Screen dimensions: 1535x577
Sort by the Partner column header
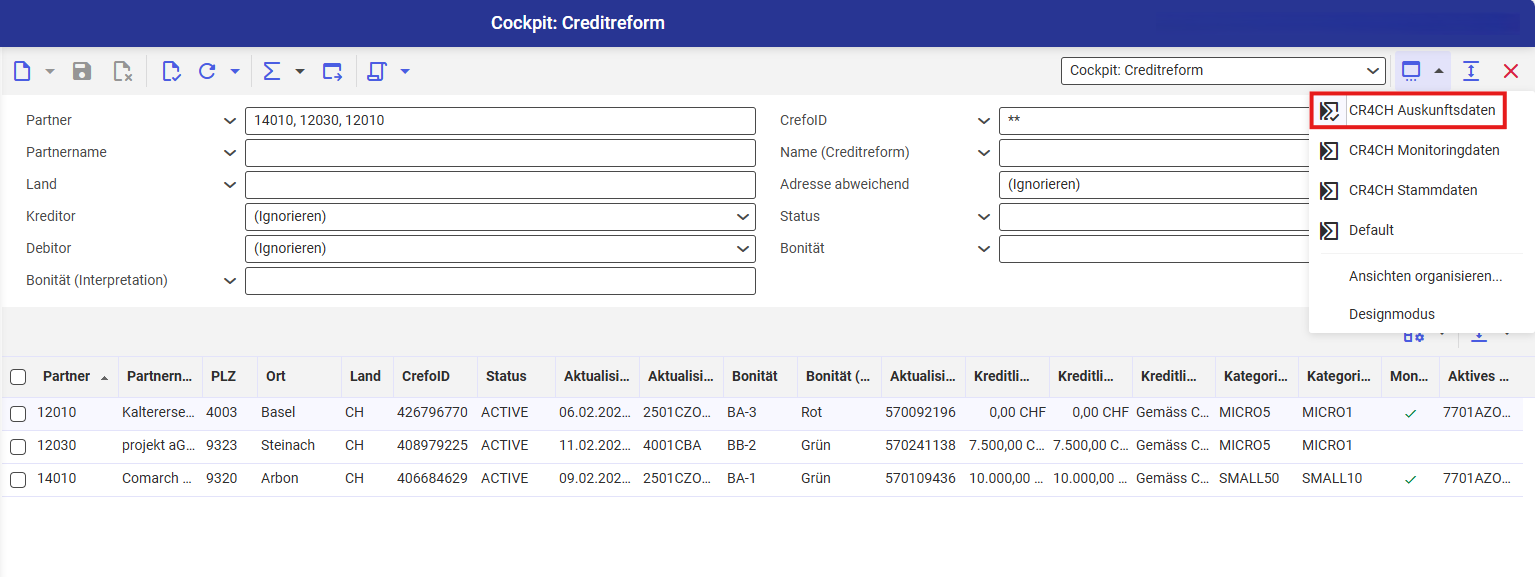pyautogui.click(x=66, y=377)
